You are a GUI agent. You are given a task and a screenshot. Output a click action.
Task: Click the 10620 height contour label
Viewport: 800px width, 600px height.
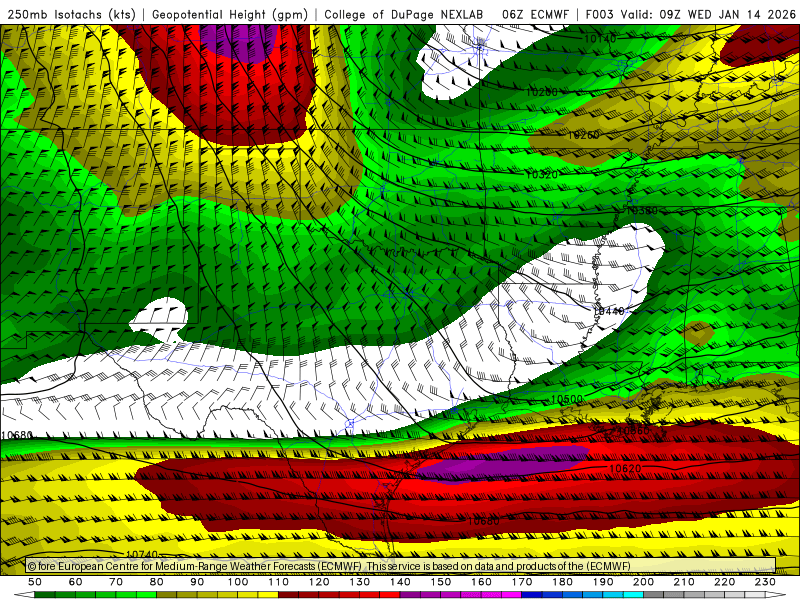pyautogui.click(x=625, y=468)
